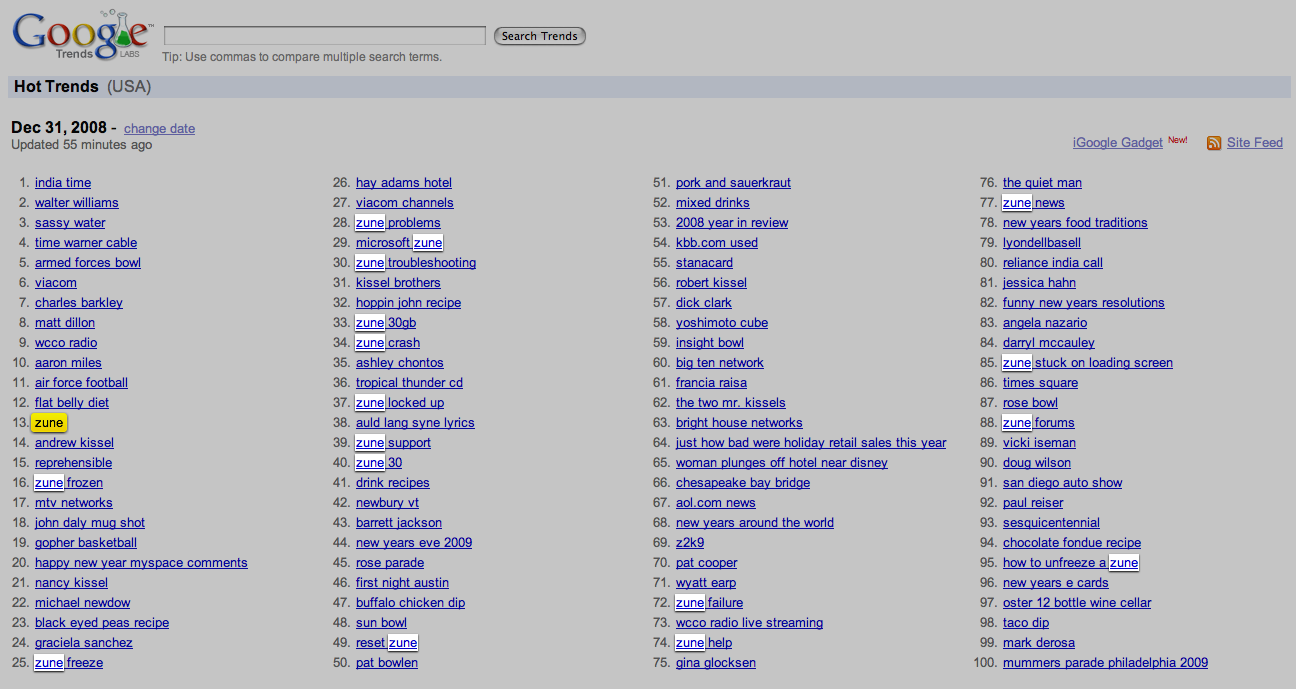Viewport: 1296px width, 689px height.
Task: Click the viacom channels trend
Action: pos(405,203)
